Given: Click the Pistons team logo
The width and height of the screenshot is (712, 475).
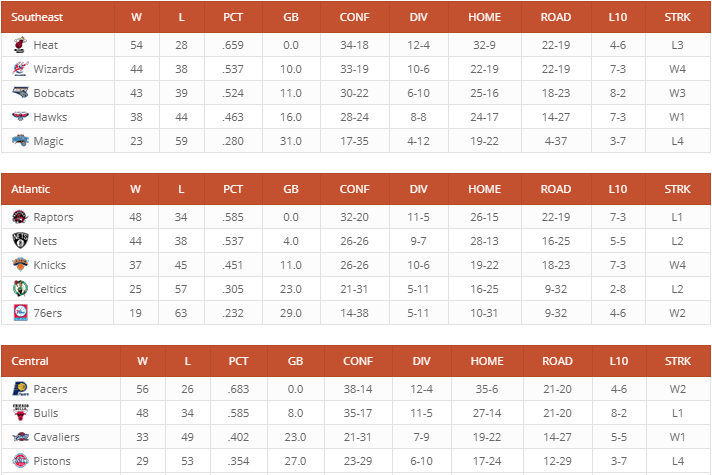Looking at the screenshot, I should tap(20, 461).
